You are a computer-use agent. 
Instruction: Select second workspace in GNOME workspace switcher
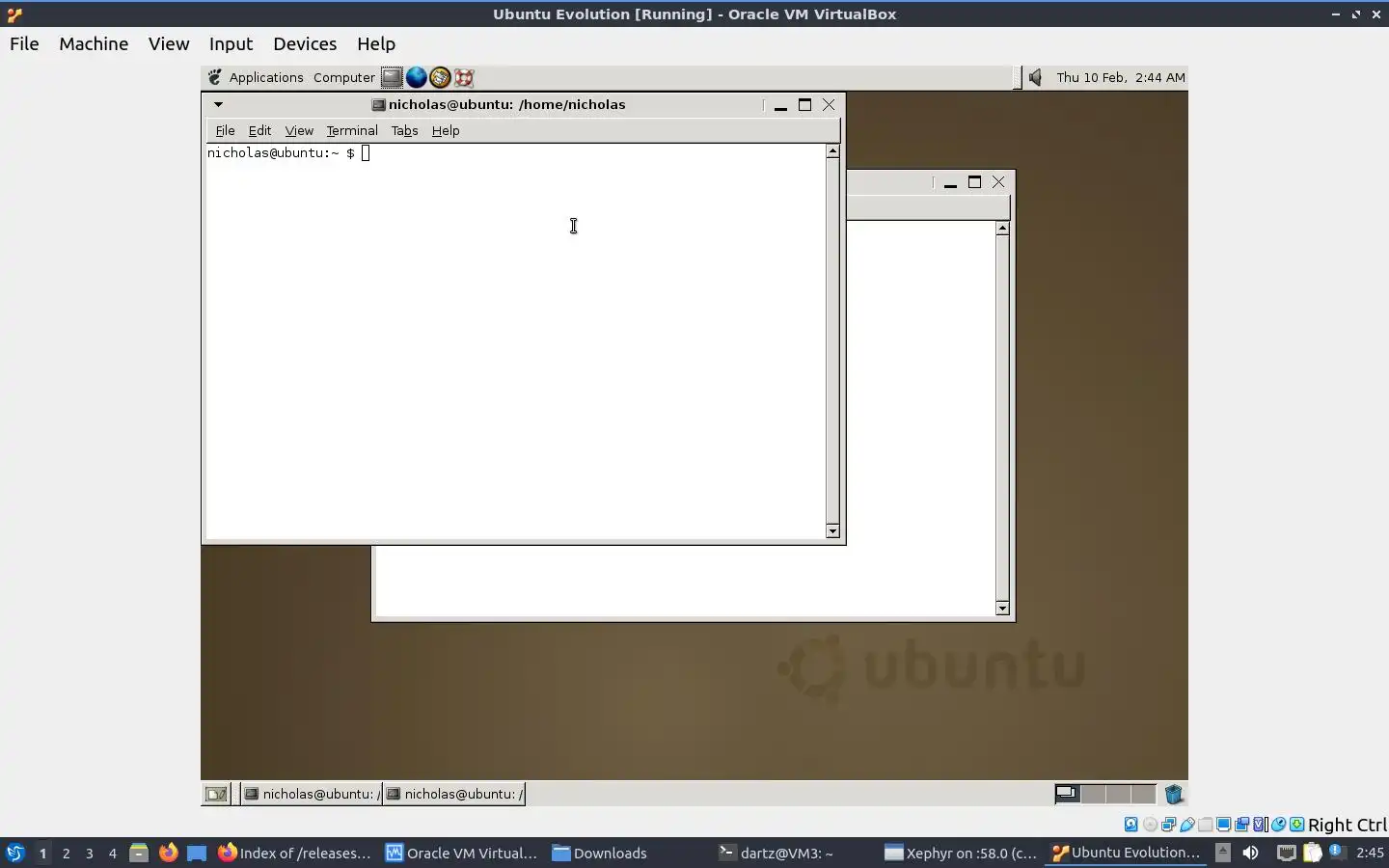pos(1093,794)
